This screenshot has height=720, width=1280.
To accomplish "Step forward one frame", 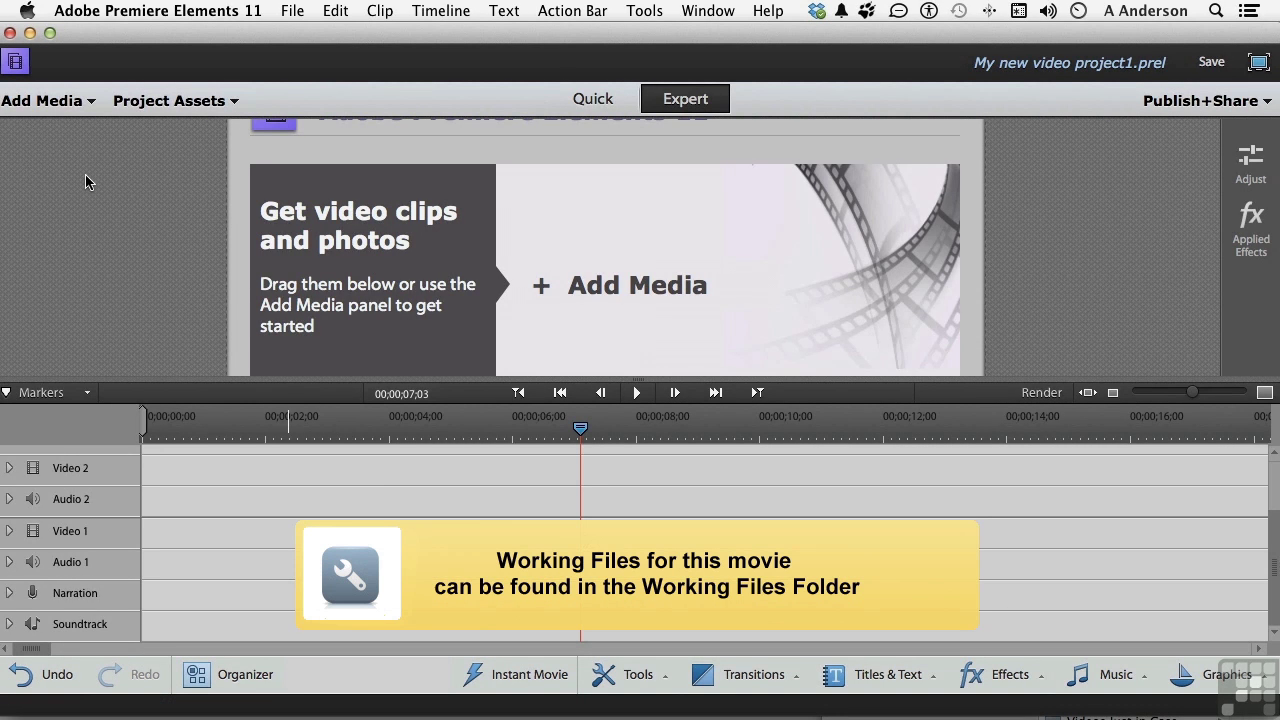I will 675,393.
